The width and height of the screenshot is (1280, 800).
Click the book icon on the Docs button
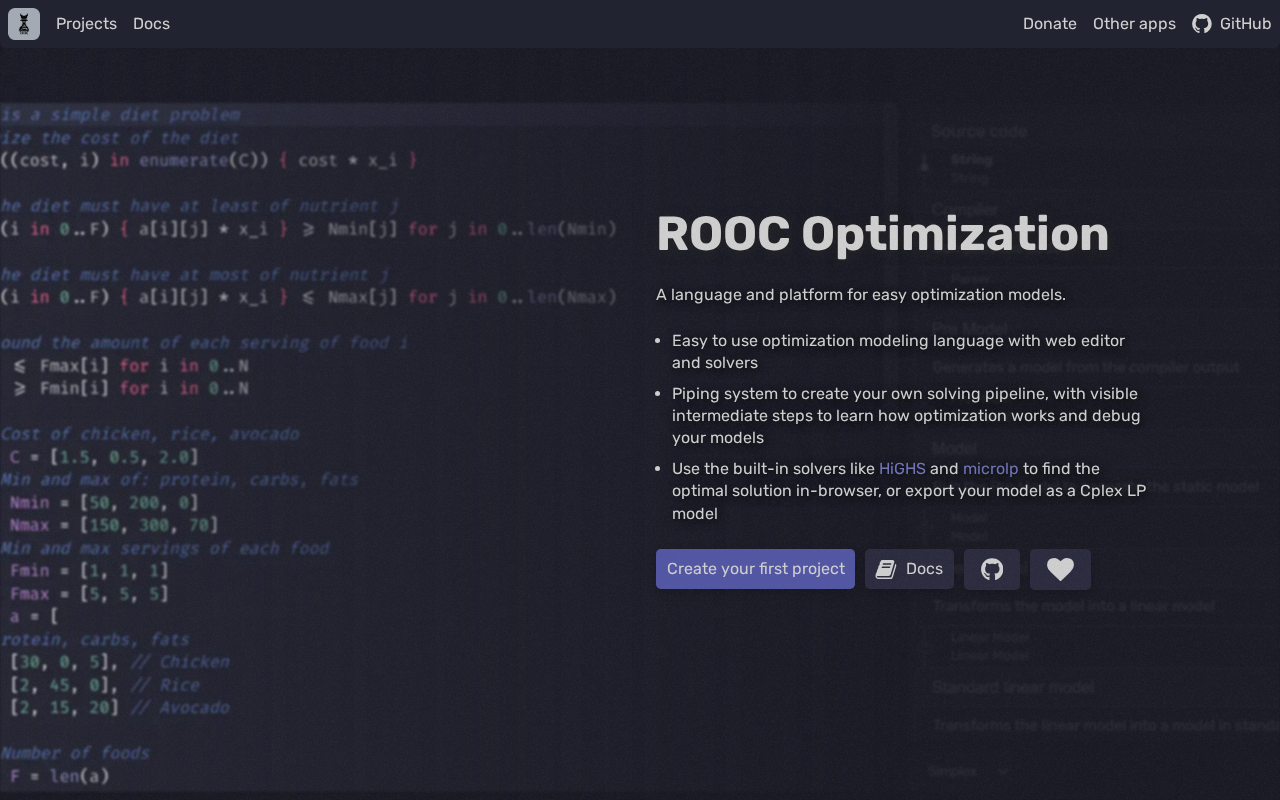(x=886, y=569)
